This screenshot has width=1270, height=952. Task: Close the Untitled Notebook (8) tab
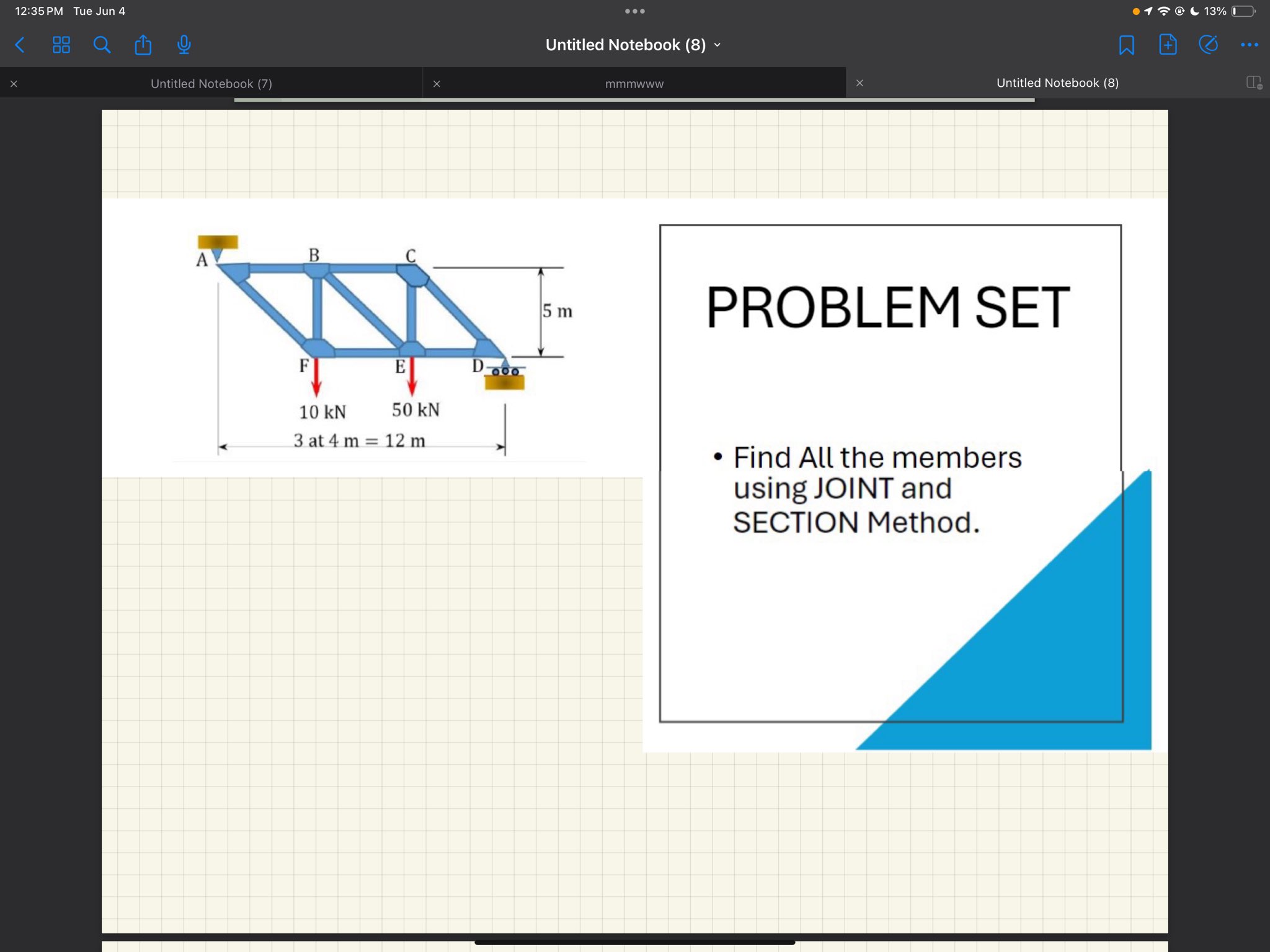[859, 82]
